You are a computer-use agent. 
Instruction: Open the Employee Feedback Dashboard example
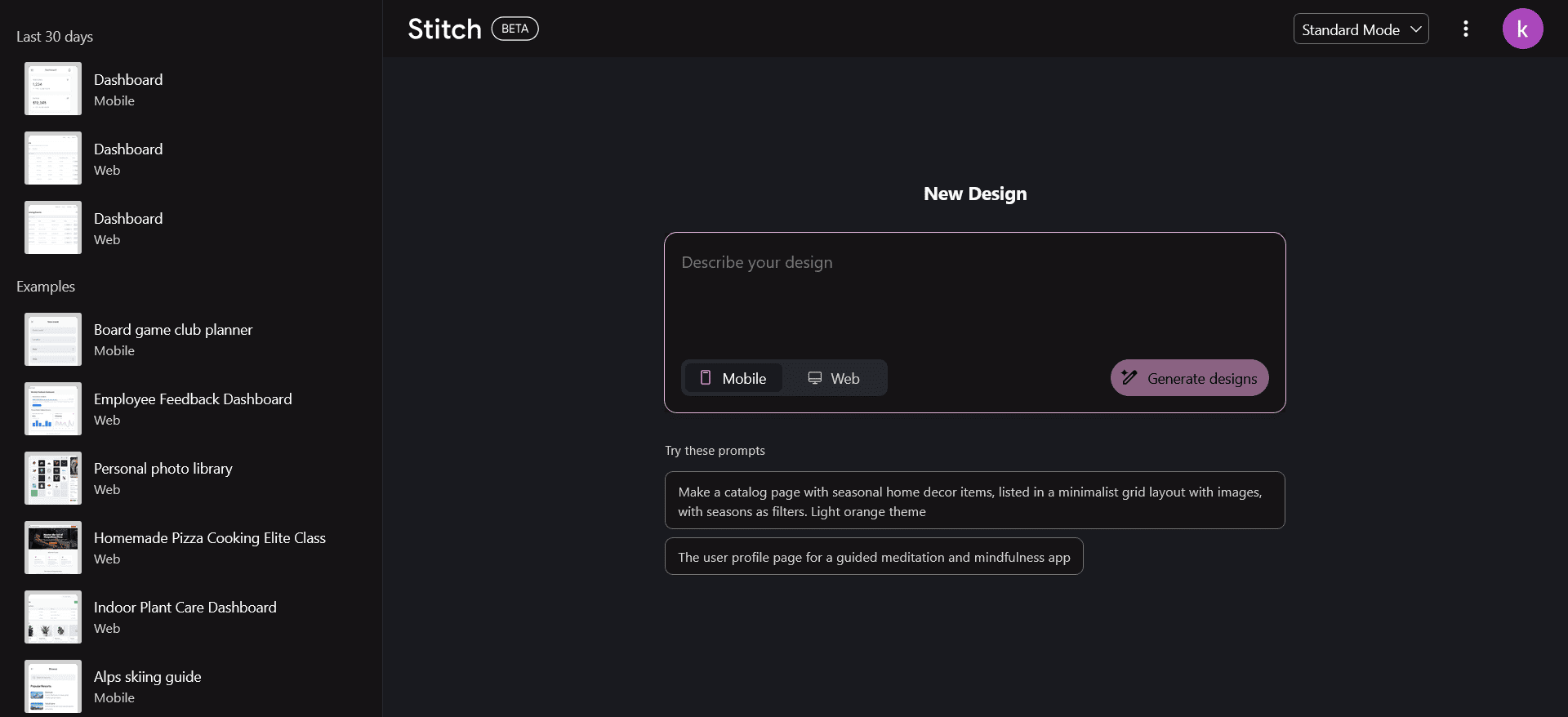(193, 408)
